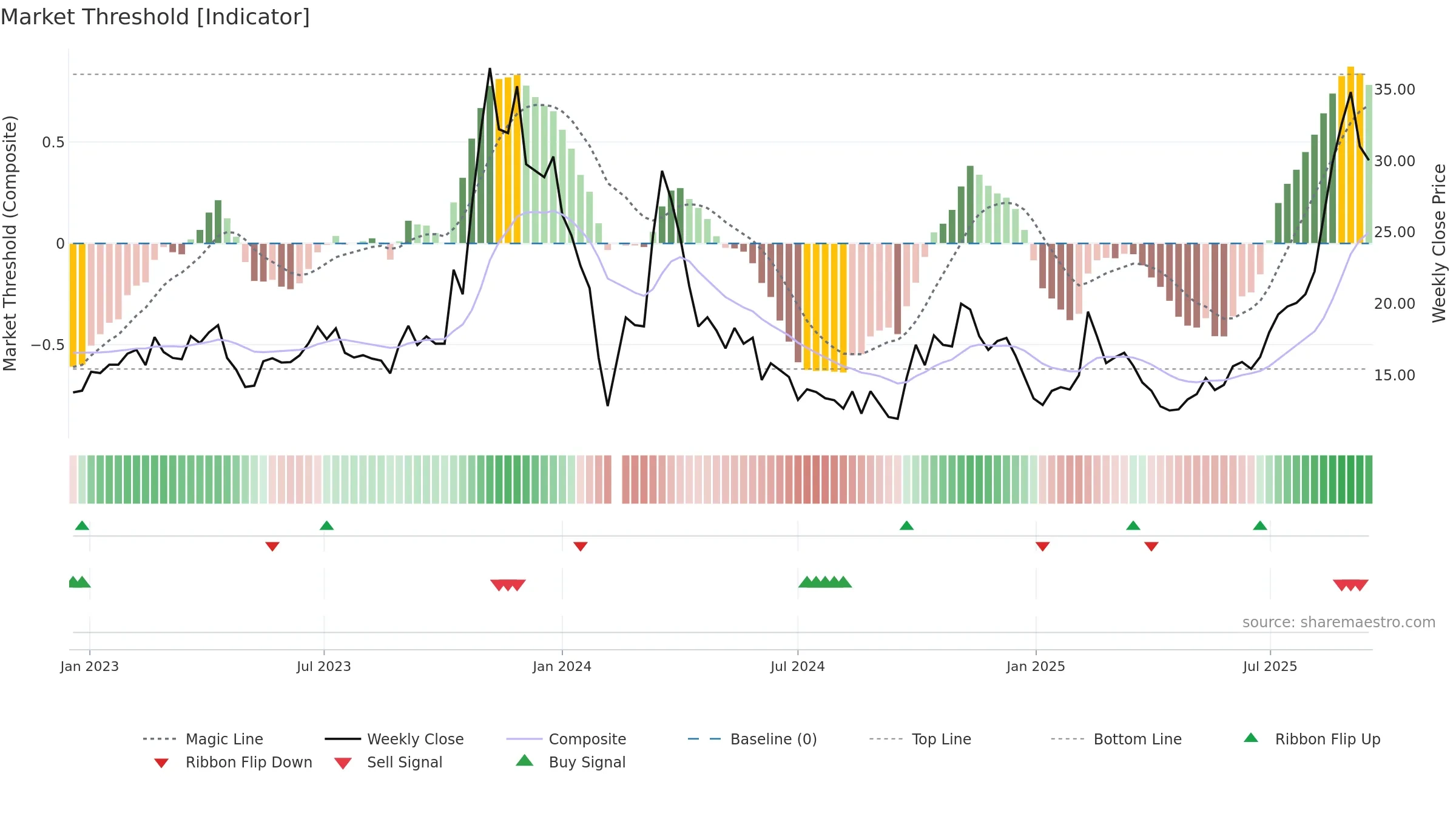Toggle the Top Line legend entry
Viewport: 1456px width, 819px height.
tap(920, 739)
